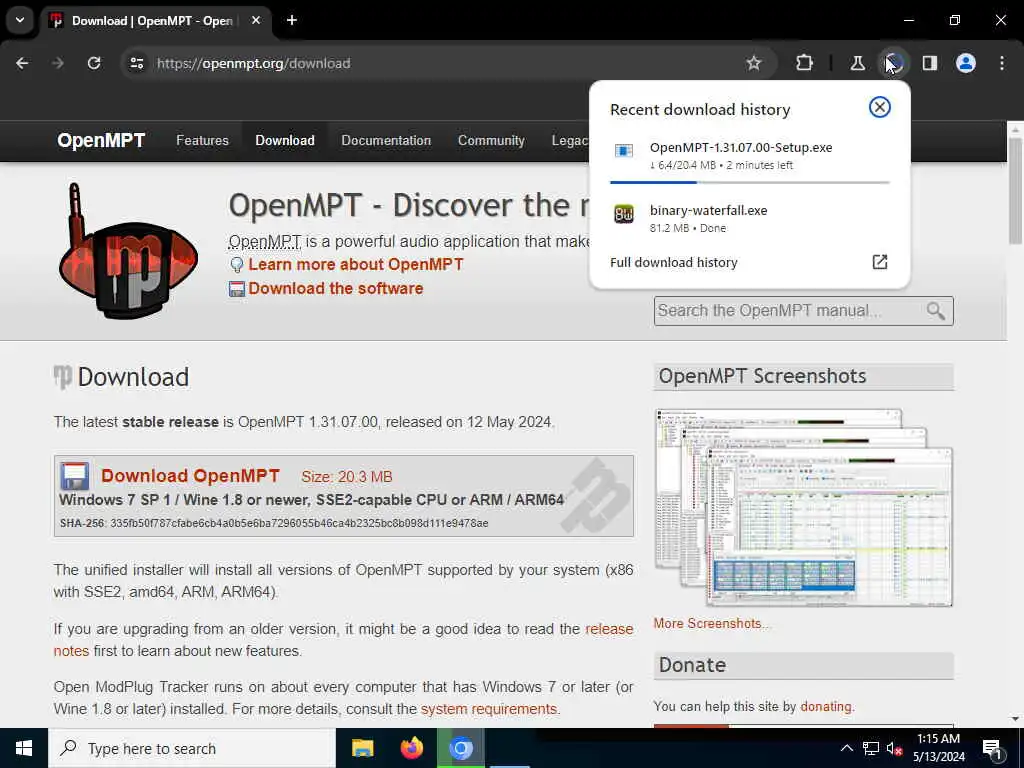This screenshot has height=768, width=1024.
Task: Open the notification center icon
Action: tap(992, 749)
